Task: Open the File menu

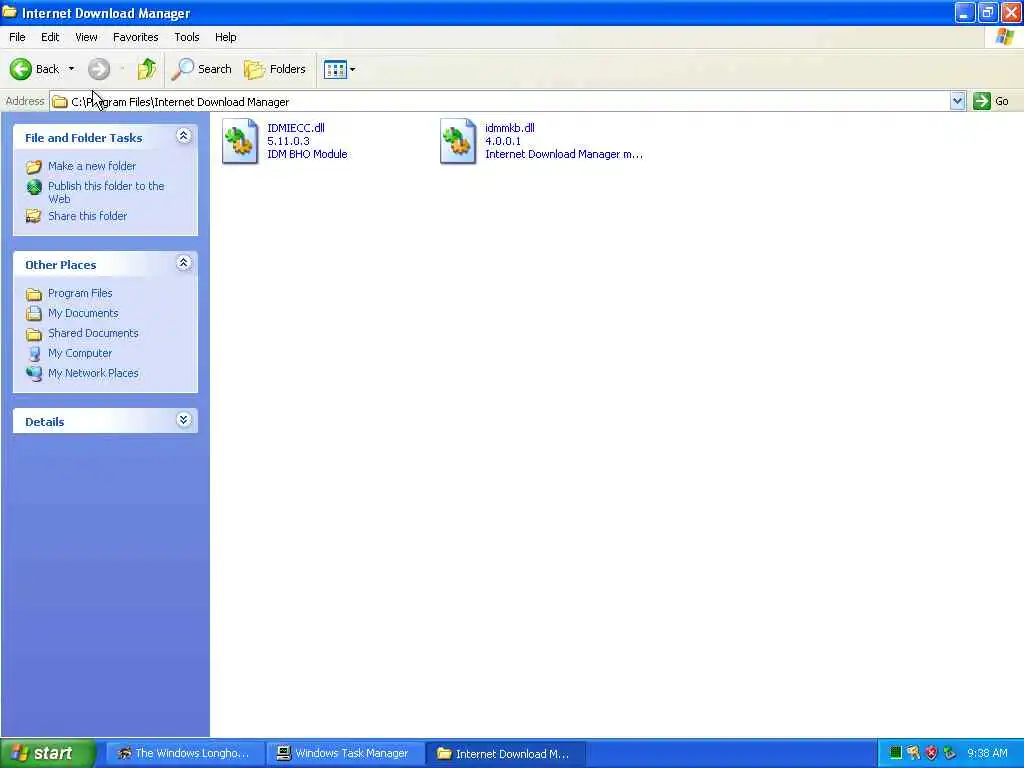Action: tap(18, 37)
